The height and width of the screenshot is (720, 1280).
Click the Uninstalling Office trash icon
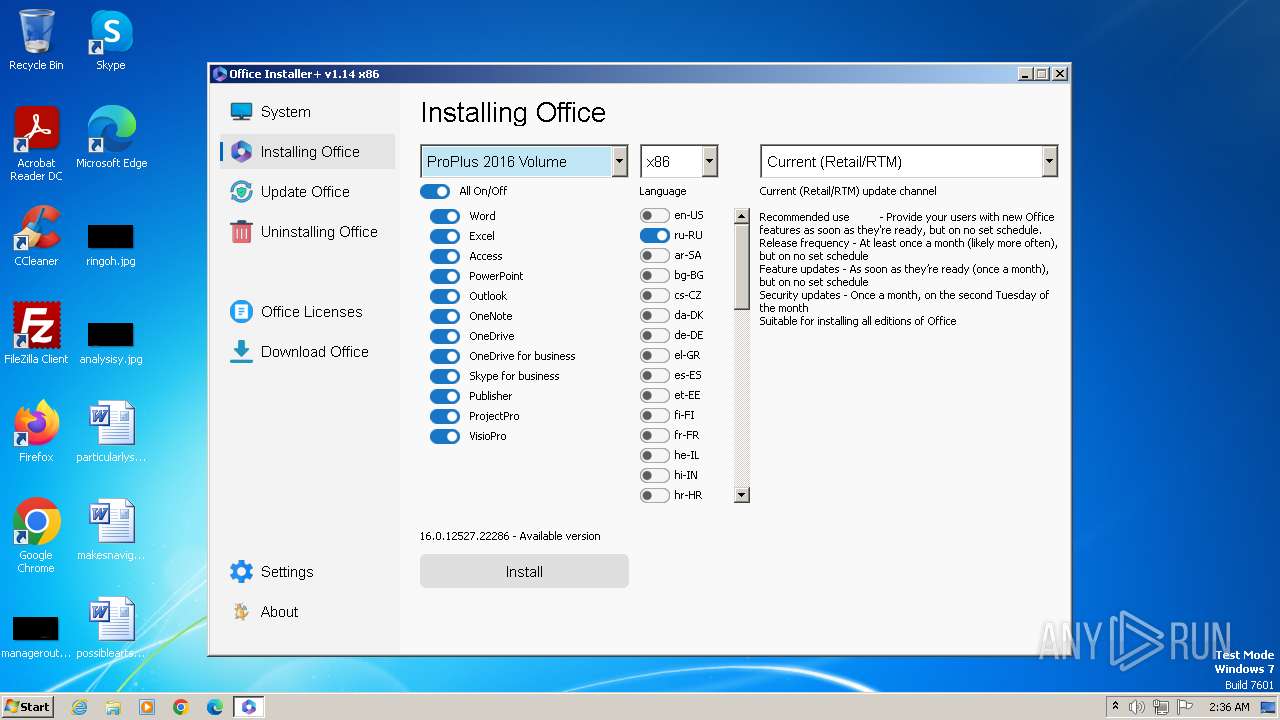point(241,232)
